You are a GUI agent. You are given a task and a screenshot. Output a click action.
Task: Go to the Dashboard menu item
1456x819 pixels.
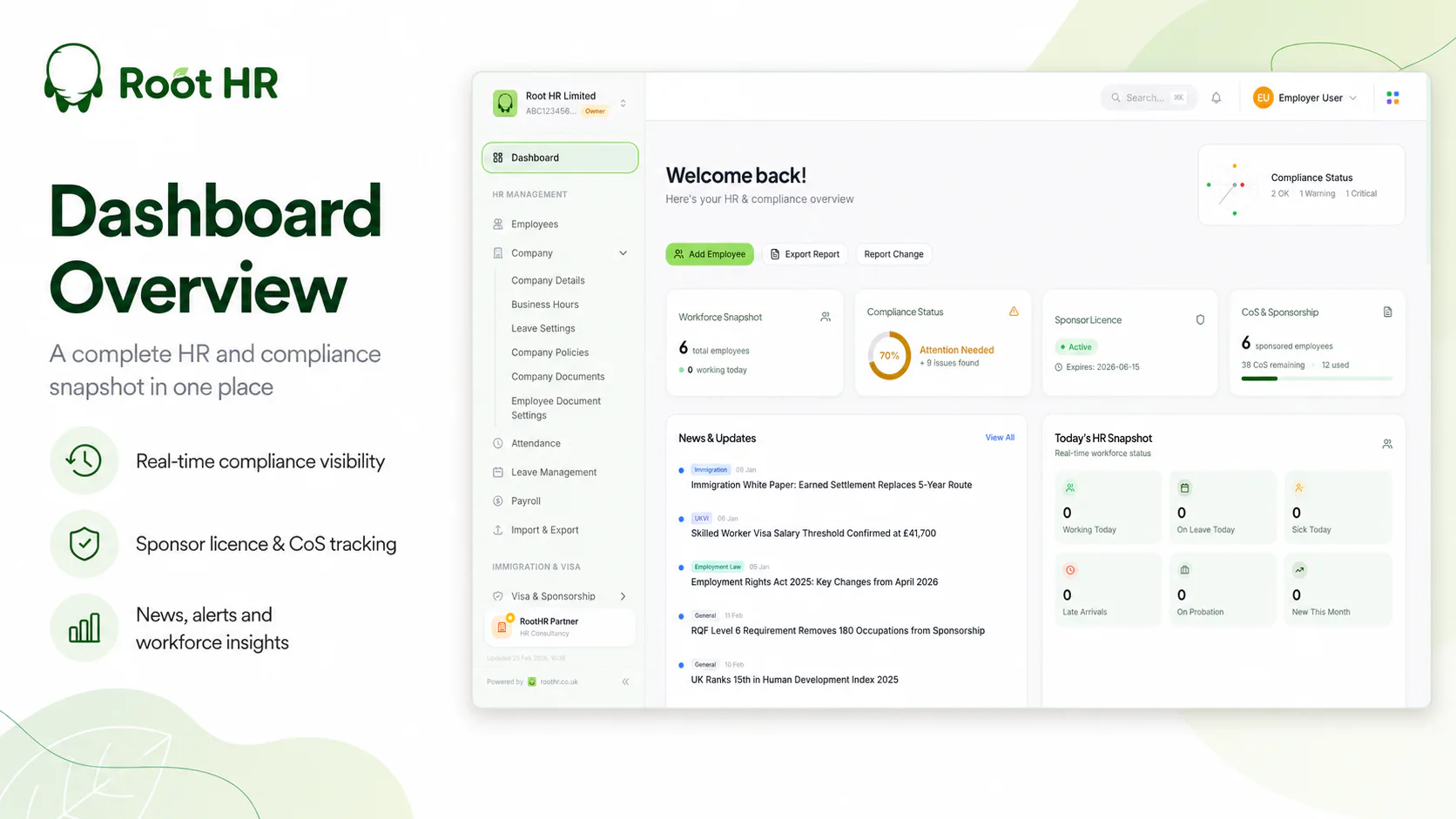[560, 158]
